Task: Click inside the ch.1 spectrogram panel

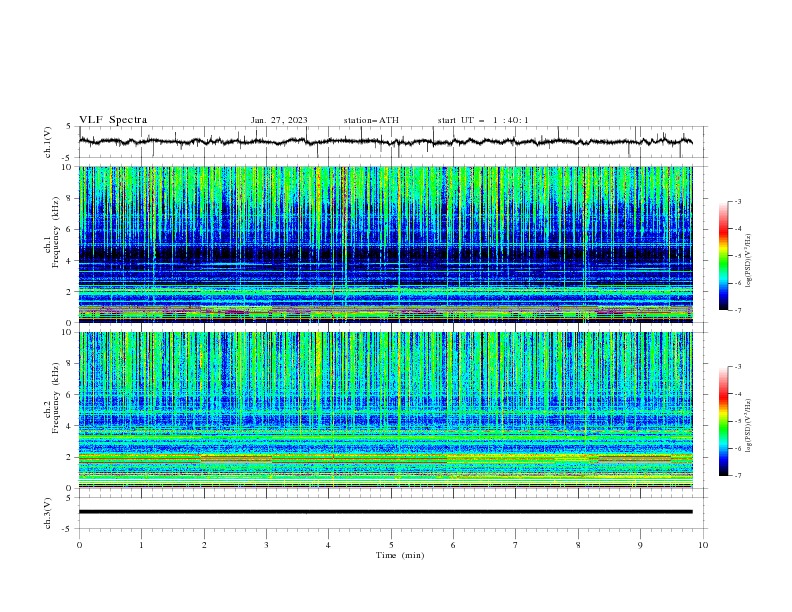Action: click(x=385, y=244)
